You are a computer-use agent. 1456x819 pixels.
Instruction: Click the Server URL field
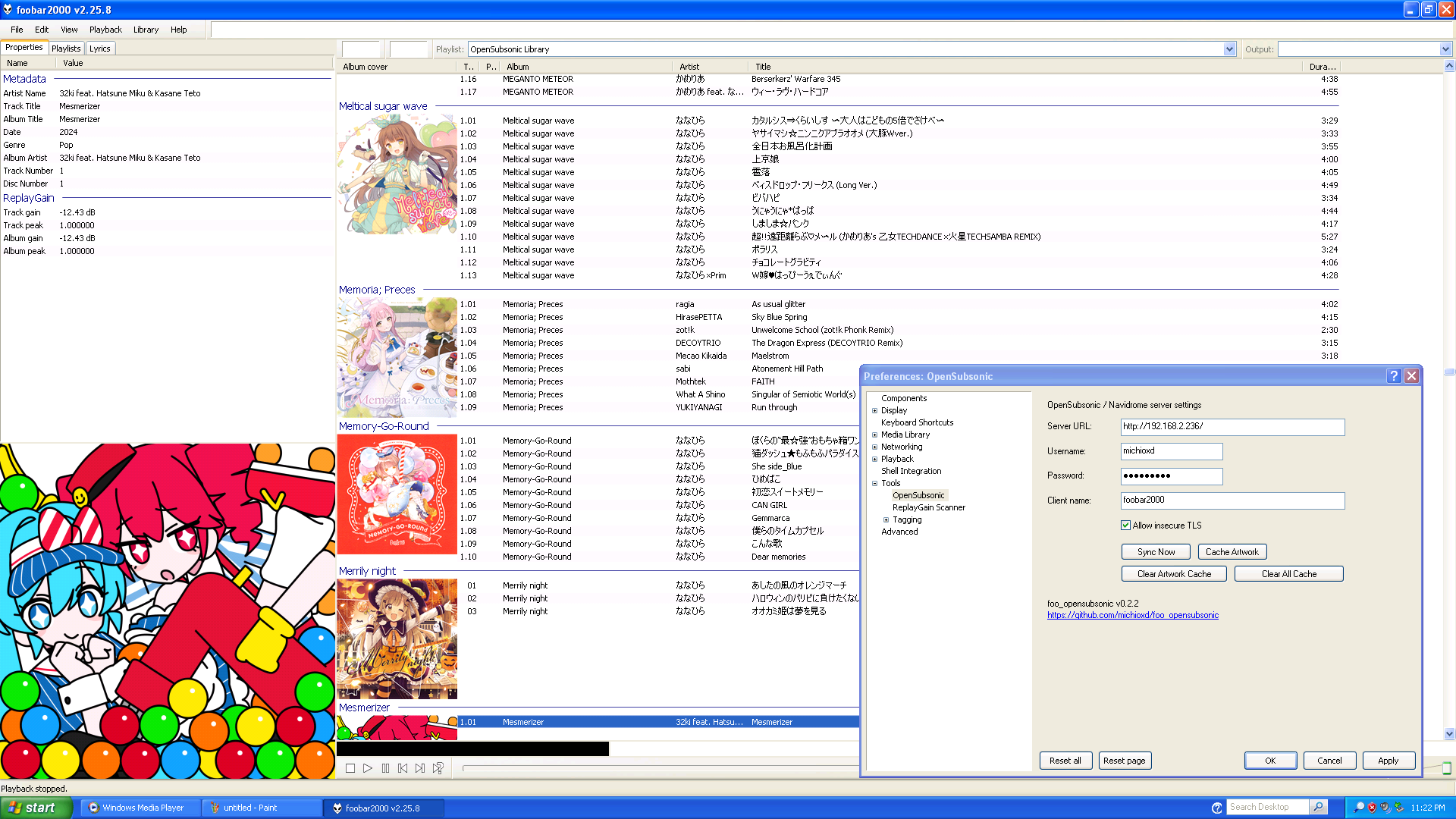pos(1232,427)
